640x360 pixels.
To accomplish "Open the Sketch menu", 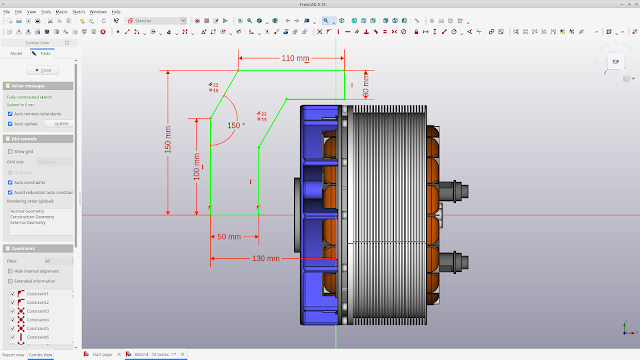I will [78, 12].
